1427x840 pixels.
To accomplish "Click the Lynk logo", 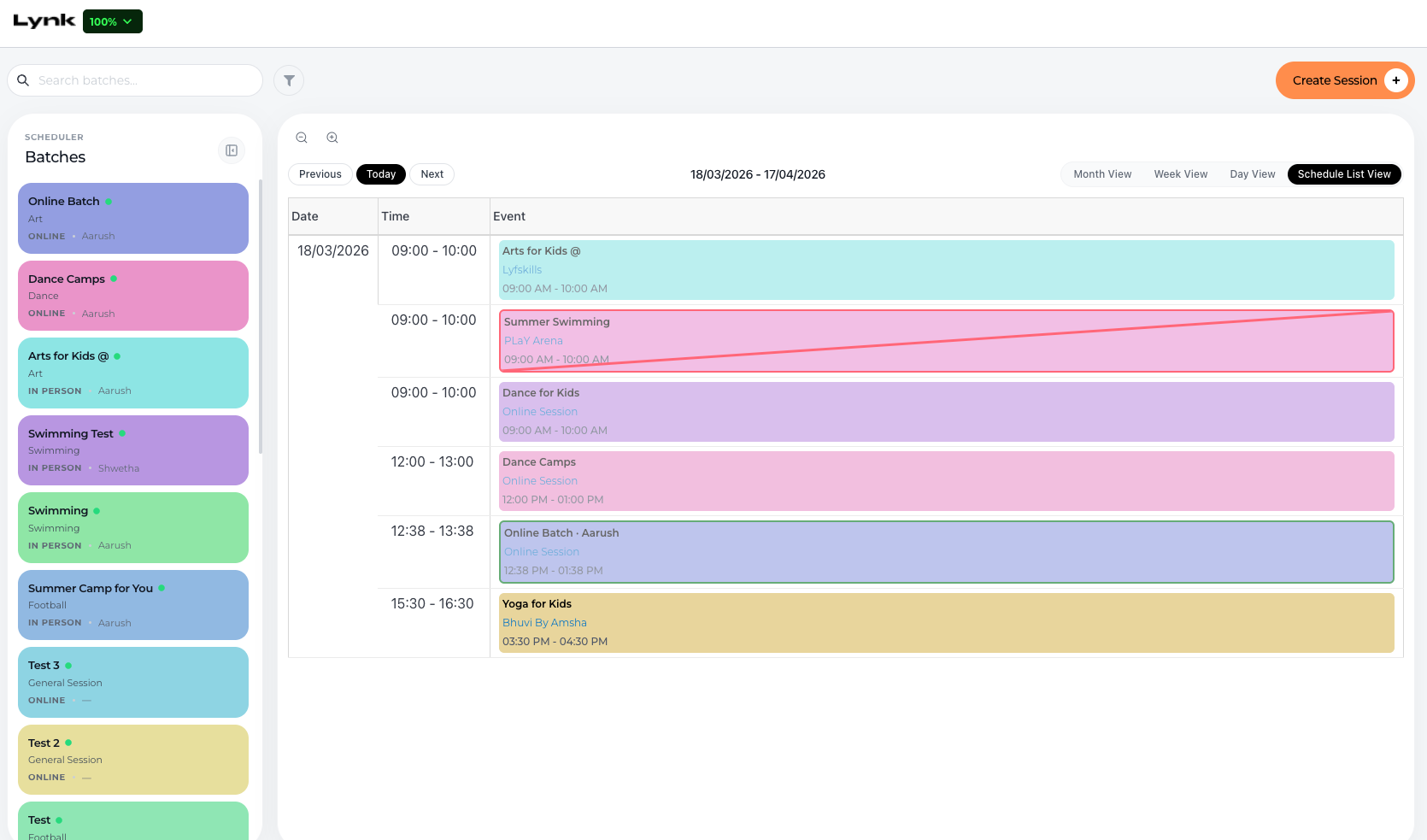I will click(x=44, y=21).
